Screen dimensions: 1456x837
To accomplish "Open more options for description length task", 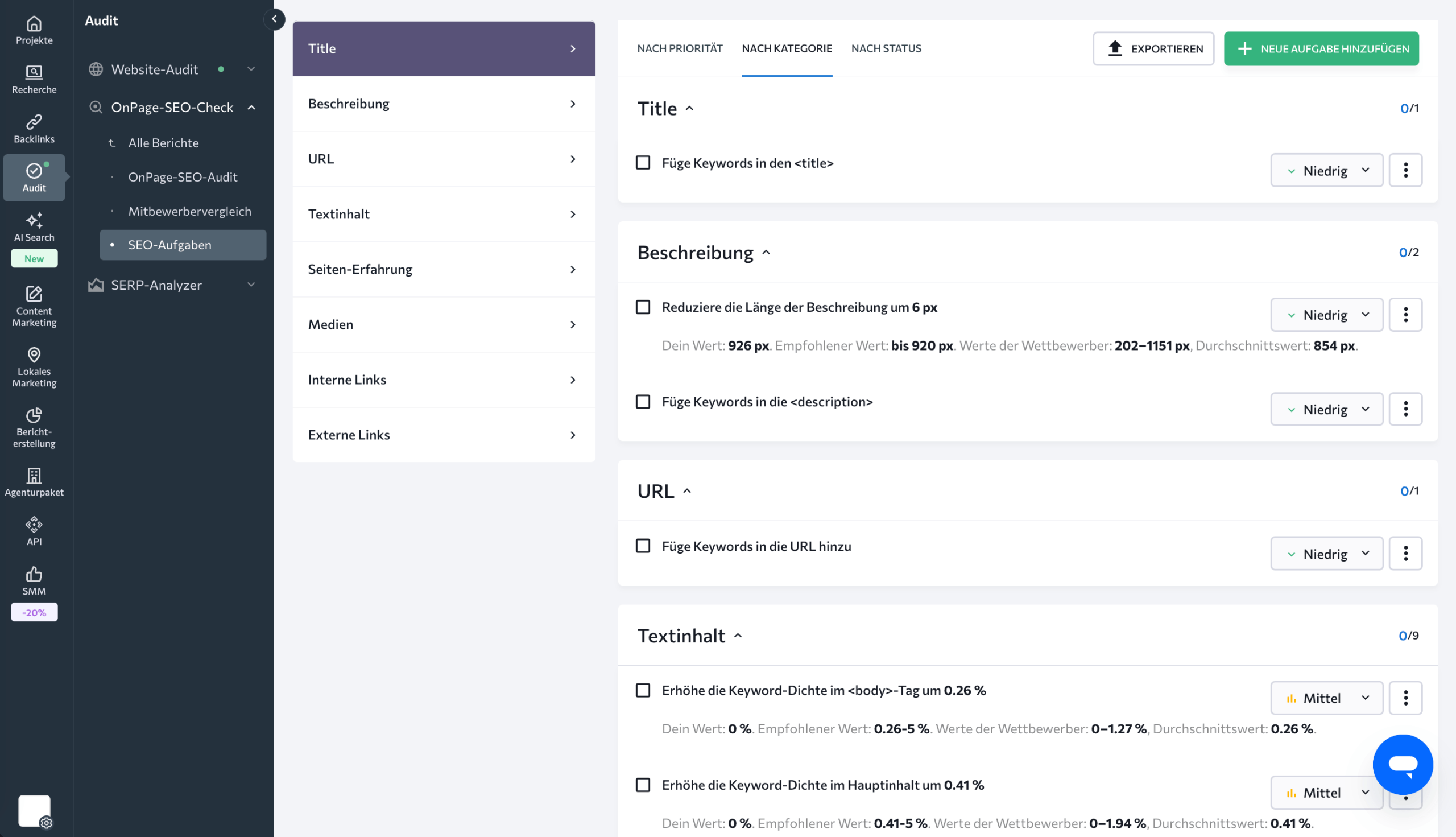I will (1405, 315).
